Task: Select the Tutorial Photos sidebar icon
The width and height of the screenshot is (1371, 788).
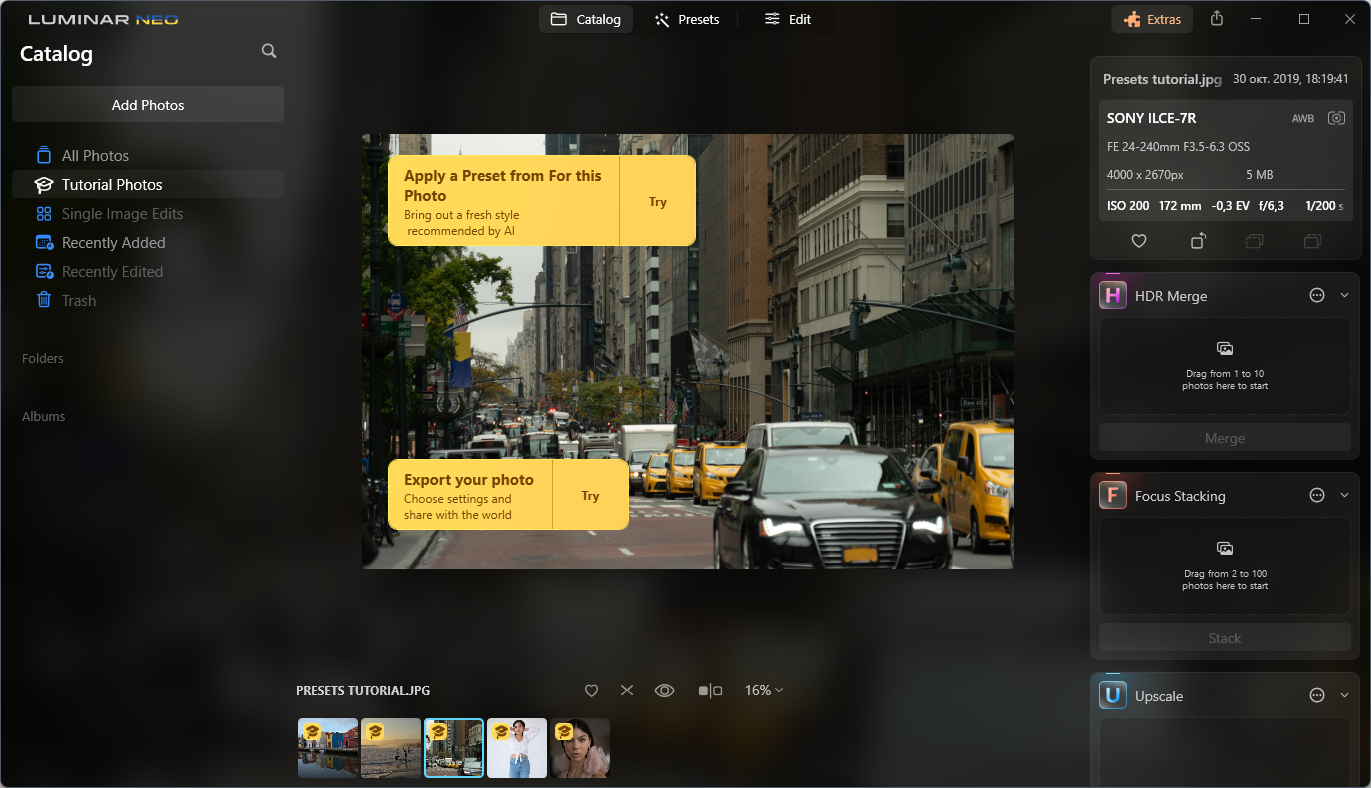Action: click(43, 184)
